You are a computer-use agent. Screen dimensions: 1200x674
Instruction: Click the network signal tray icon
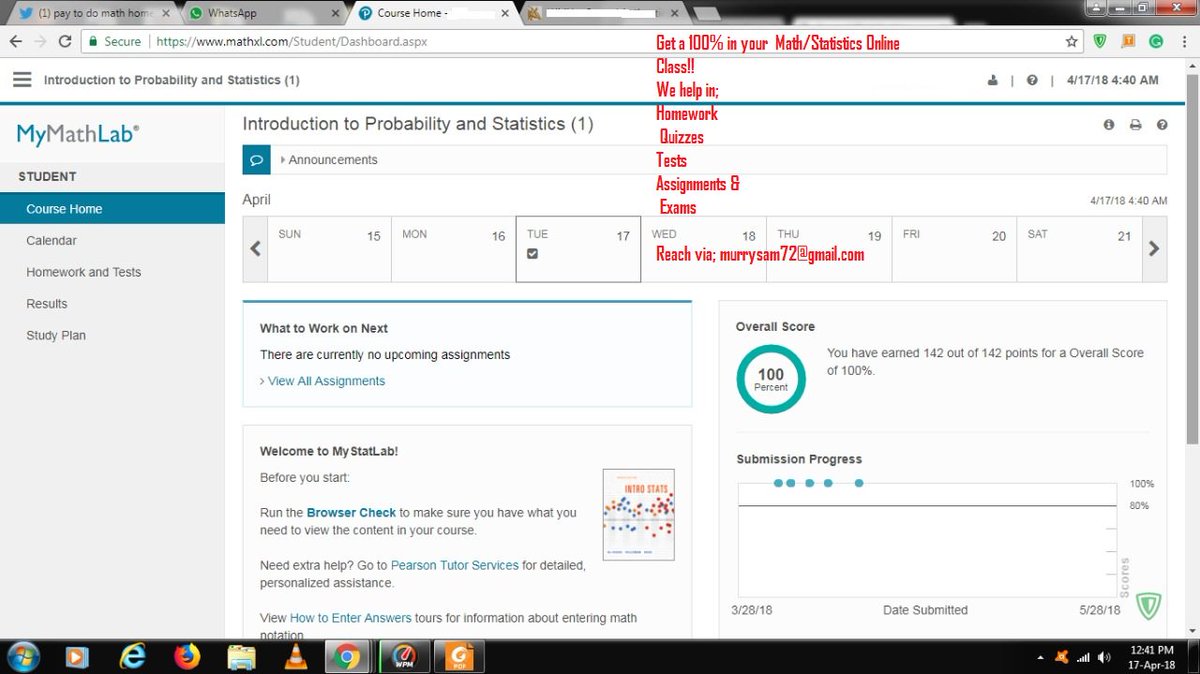coord(1082,657)
